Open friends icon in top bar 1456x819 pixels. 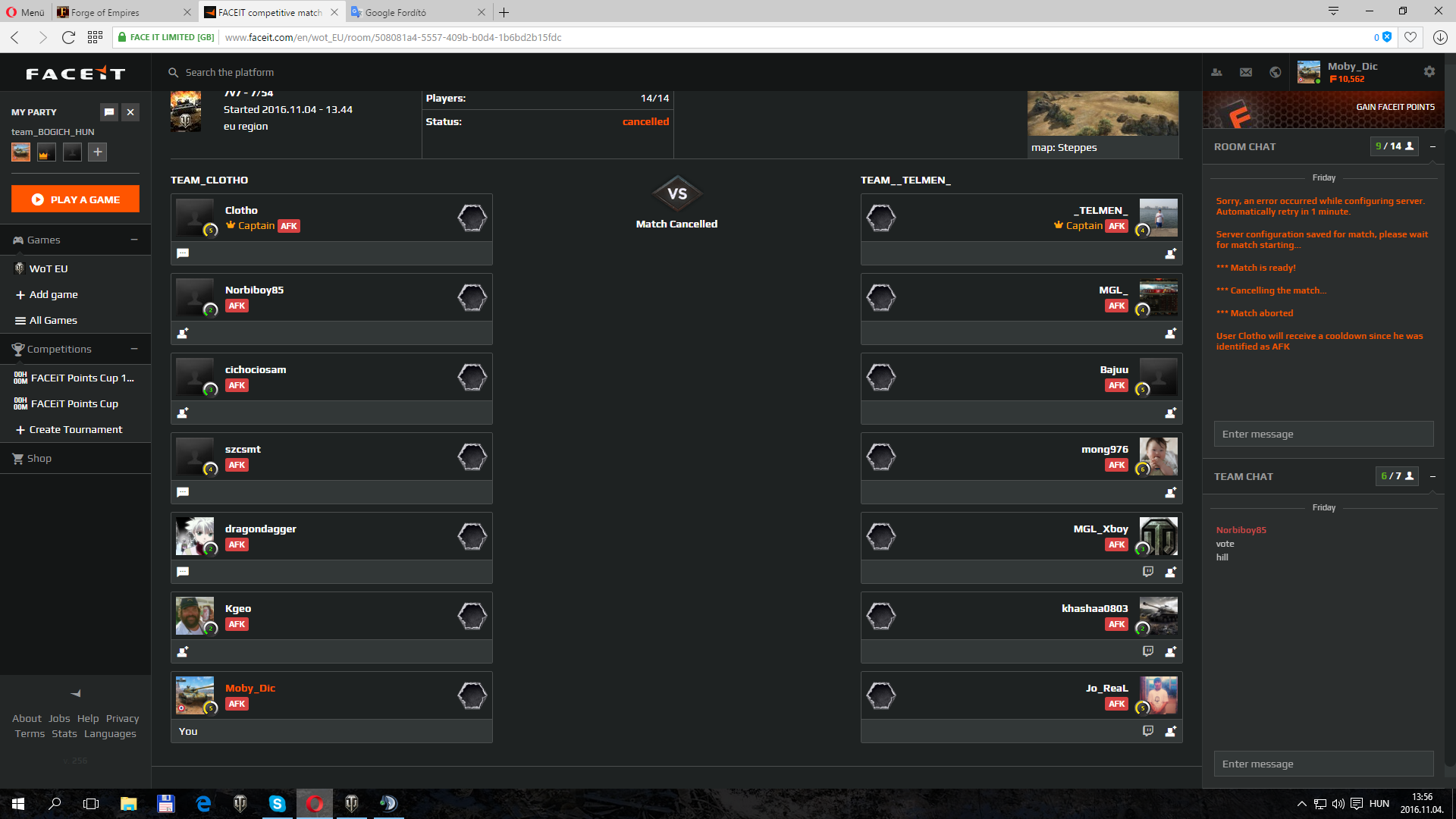pos(1216,72)
